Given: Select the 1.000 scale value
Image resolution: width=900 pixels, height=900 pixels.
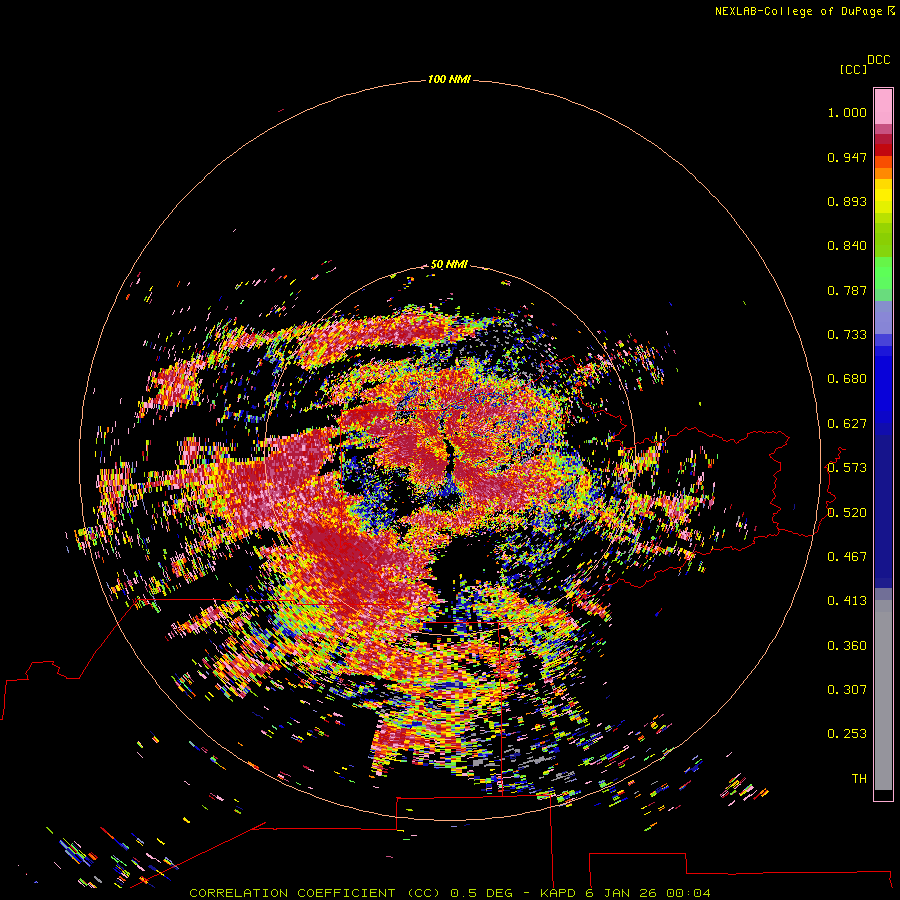Looking at the screenshot, I should point(847,112).
